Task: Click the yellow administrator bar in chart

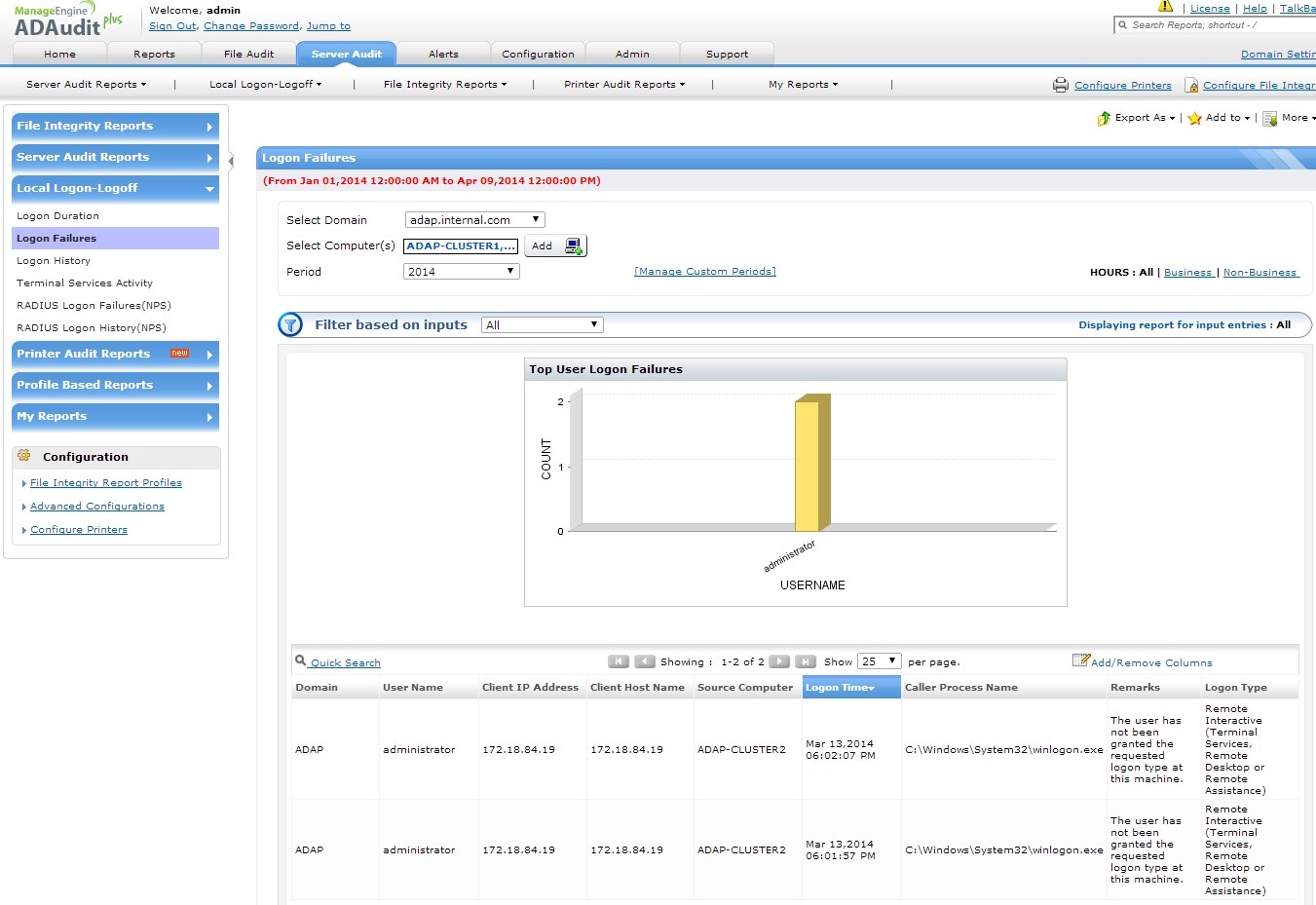Action: (808, 466)
